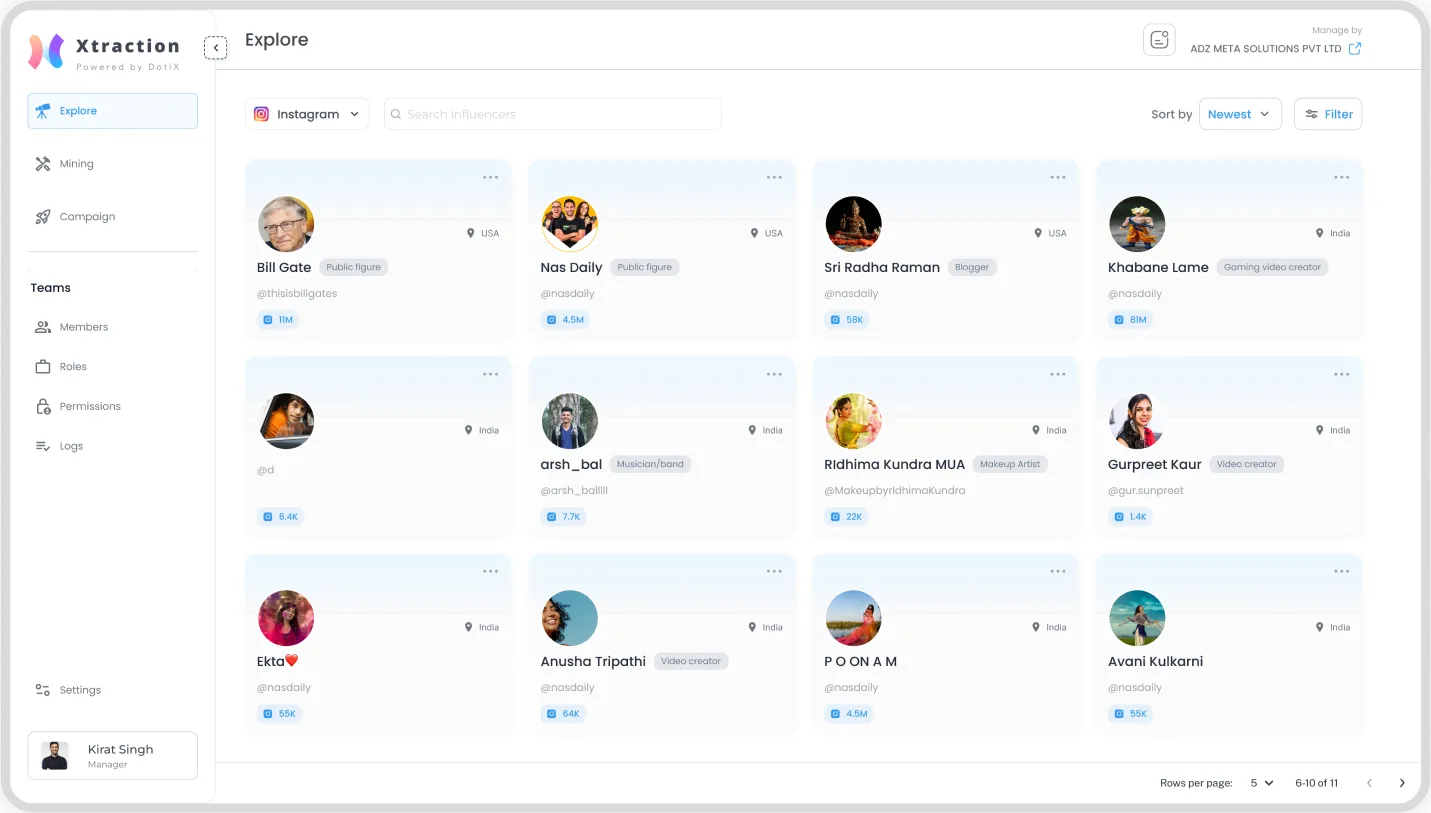Click the Instagram platform icon

[x=261, y=114]
